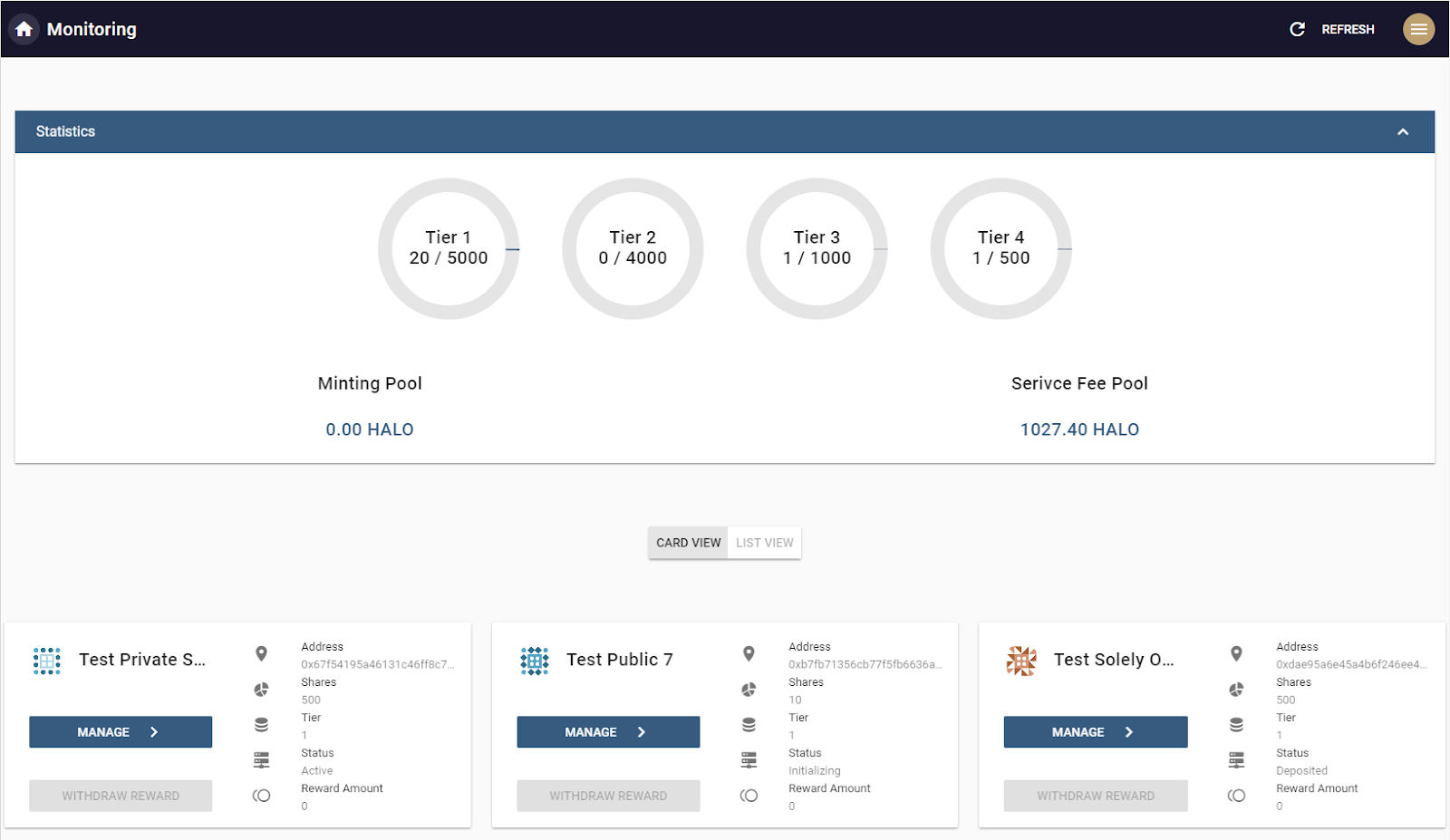Image resolution: width=1450 pixels, height=840 pixels.
Task: Click the location pin icon on Test Public 7 card
Action: (749, 653)
